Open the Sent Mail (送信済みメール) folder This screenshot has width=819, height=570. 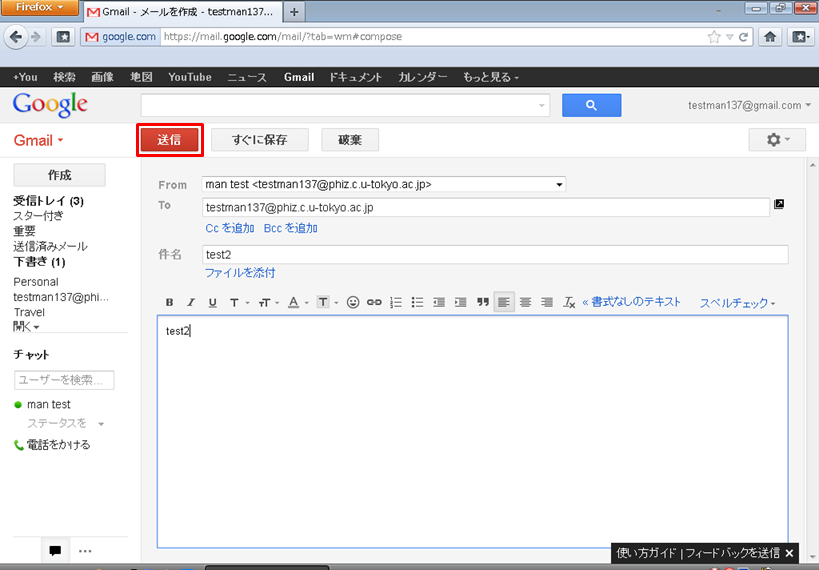[50, 246]
